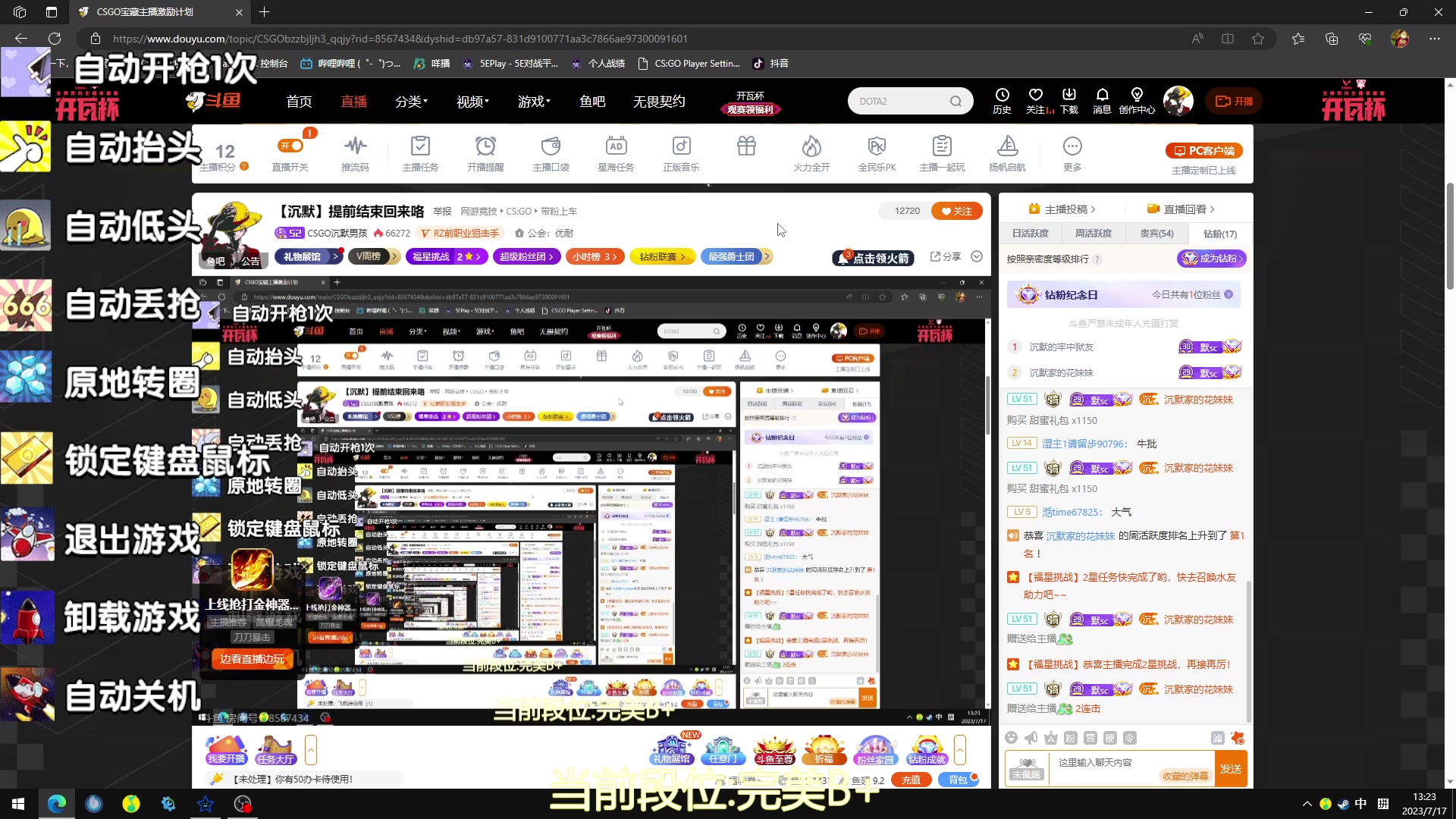Open the 背包 backpack button
The image size is (1456, 819).
[x=959, y=780]
